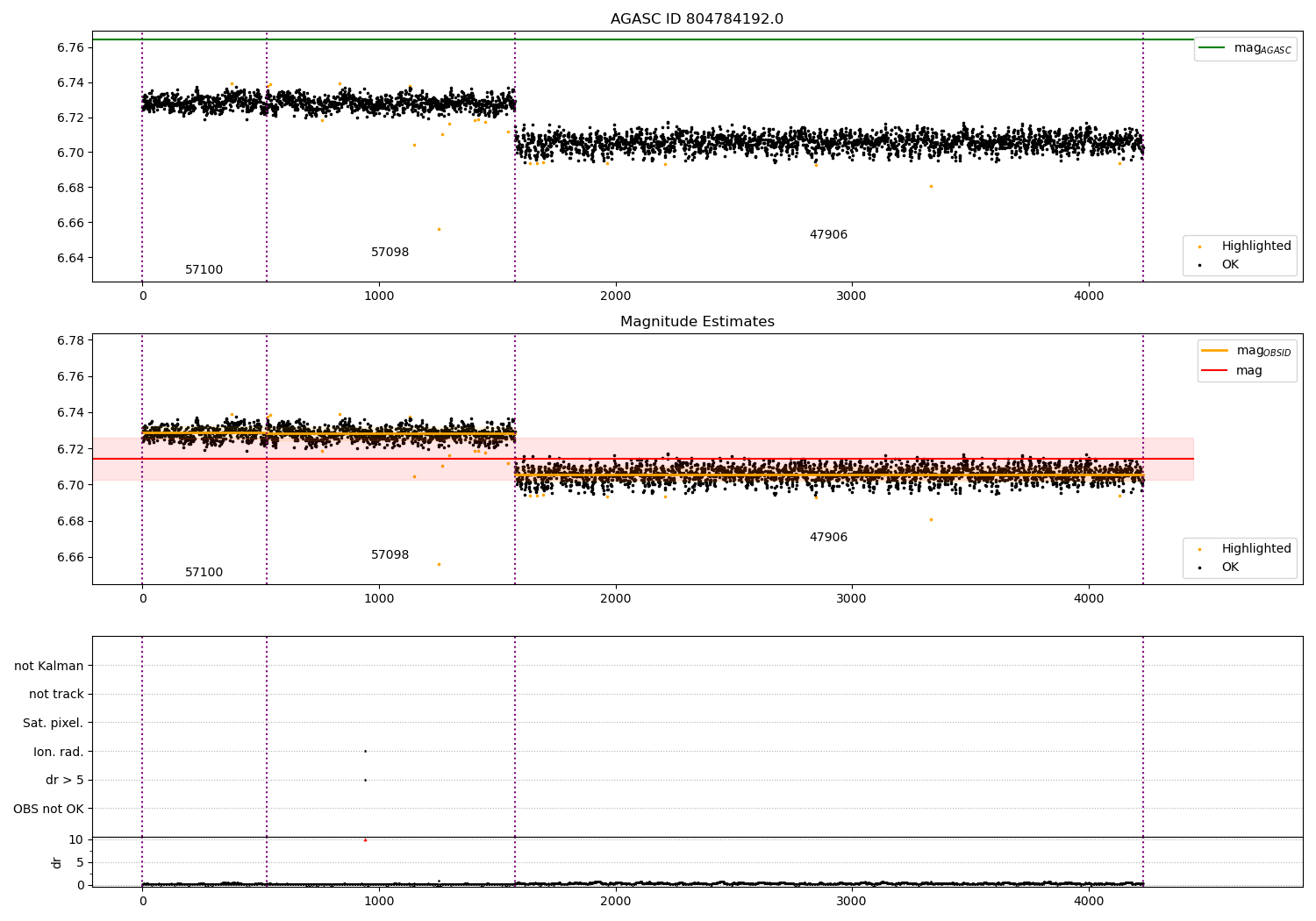Screen dimensions: 1316x921
Task: Click obsid label 57098 in the top plot
Action: (x=390, y=253)
